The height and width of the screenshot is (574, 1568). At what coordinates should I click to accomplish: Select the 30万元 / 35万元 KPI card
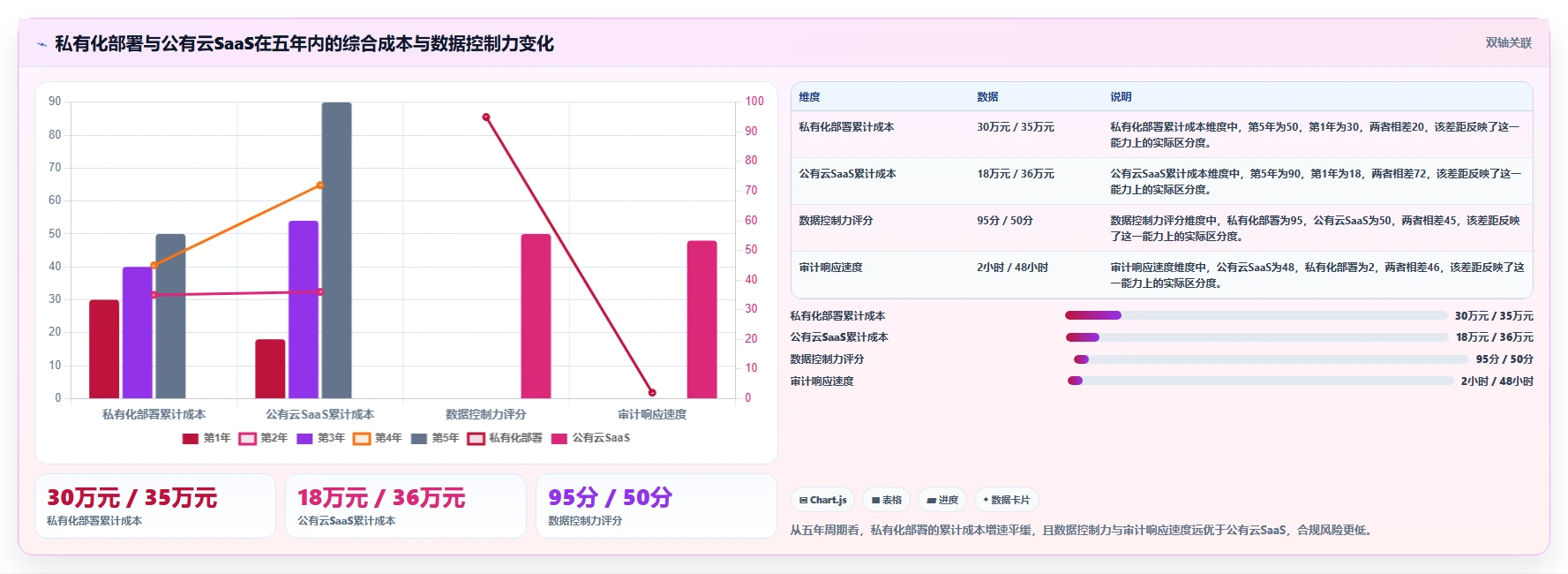tap(155, 506)
